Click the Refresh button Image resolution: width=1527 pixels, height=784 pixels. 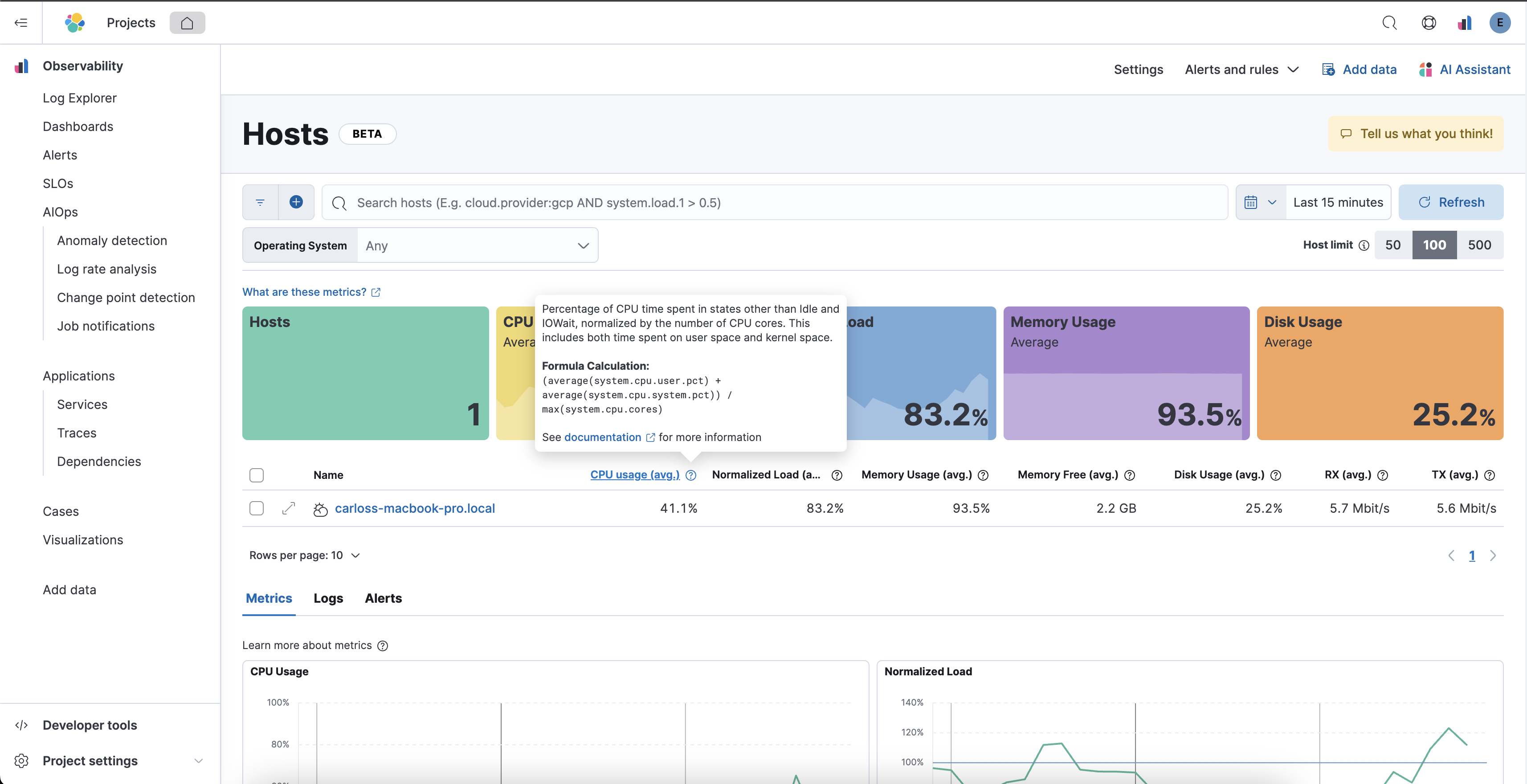coord(1451,202)
